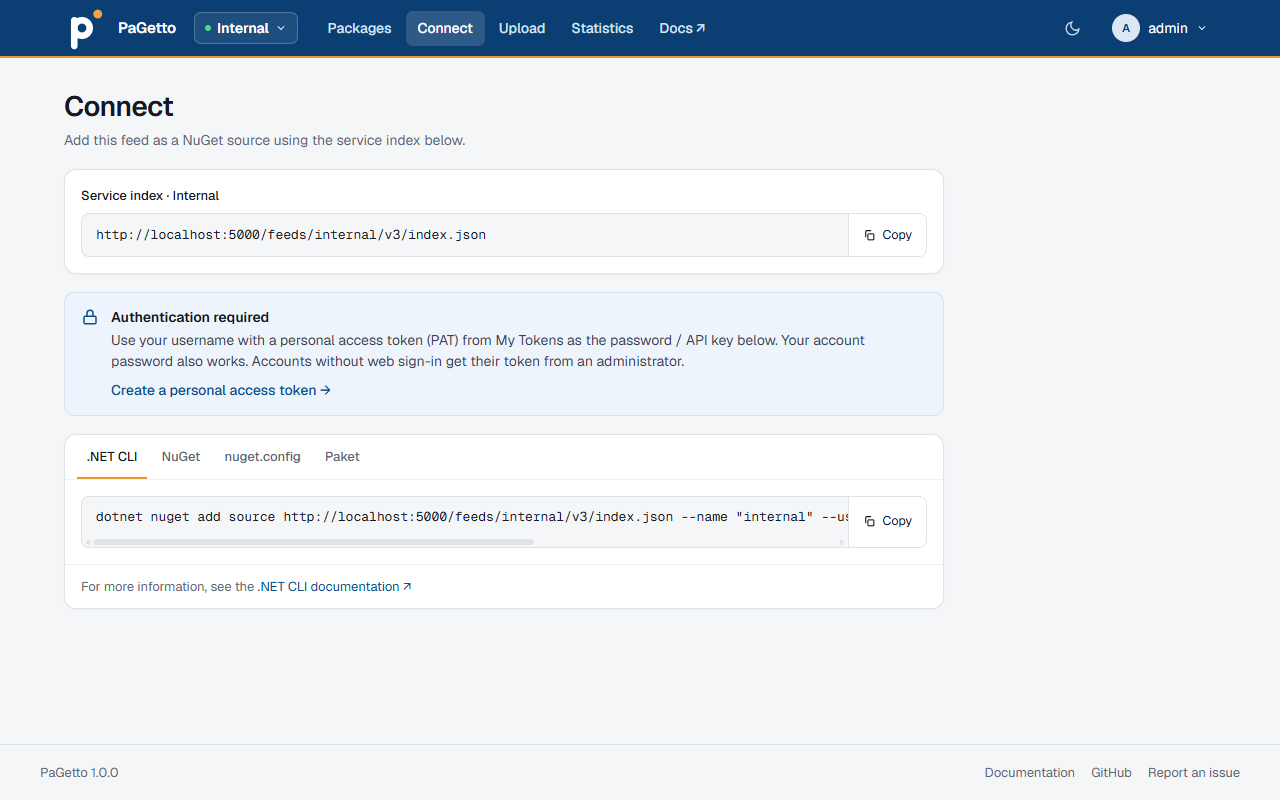Click the admin avatar circle

click(1126, 28)
